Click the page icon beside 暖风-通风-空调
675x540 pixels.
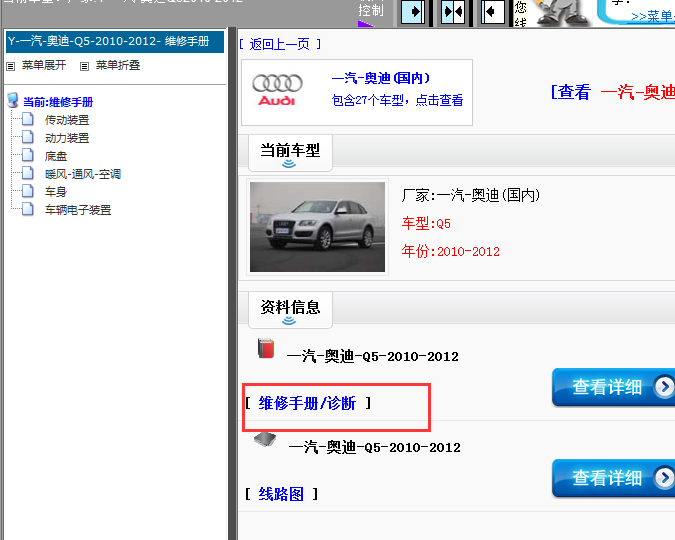click(x=28, y=173)
